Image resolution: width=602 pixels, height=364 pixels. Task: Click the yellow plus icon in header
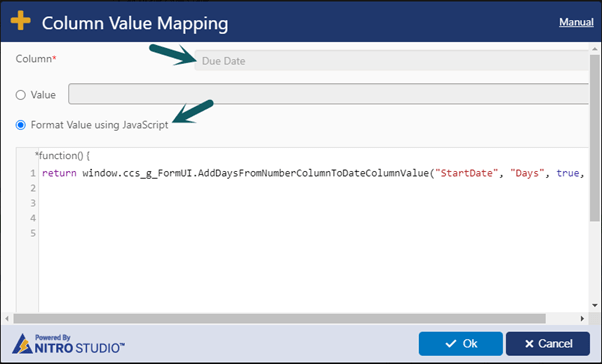[21, 20]
